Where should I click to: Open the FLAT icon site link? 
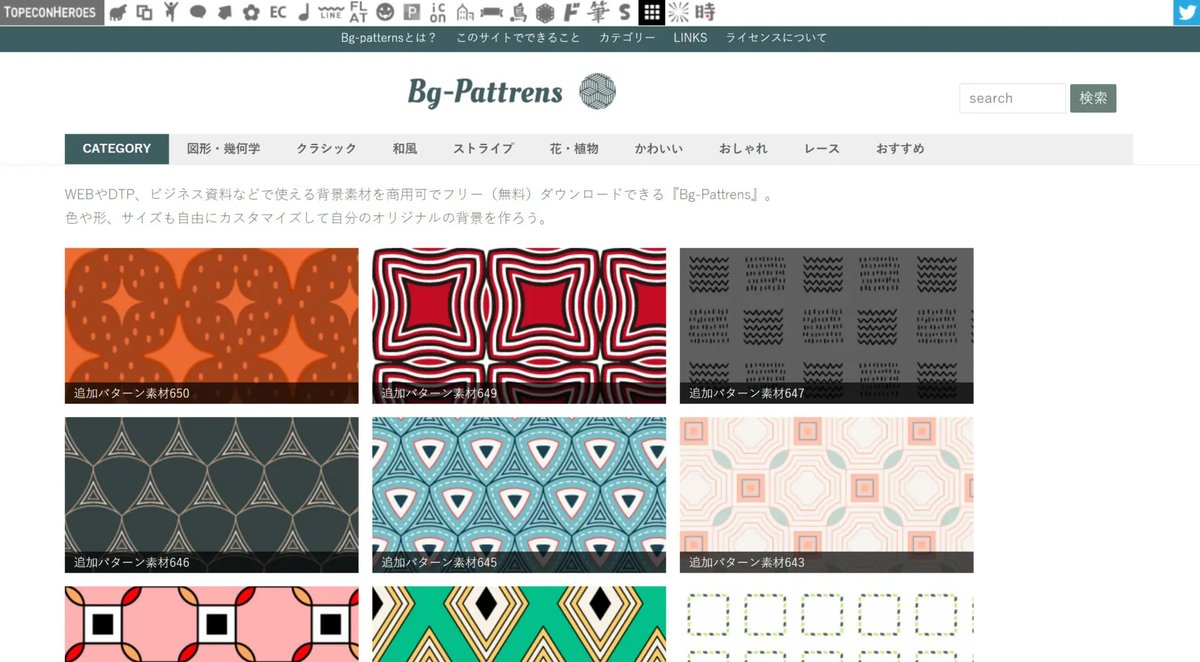pos(358,12)
